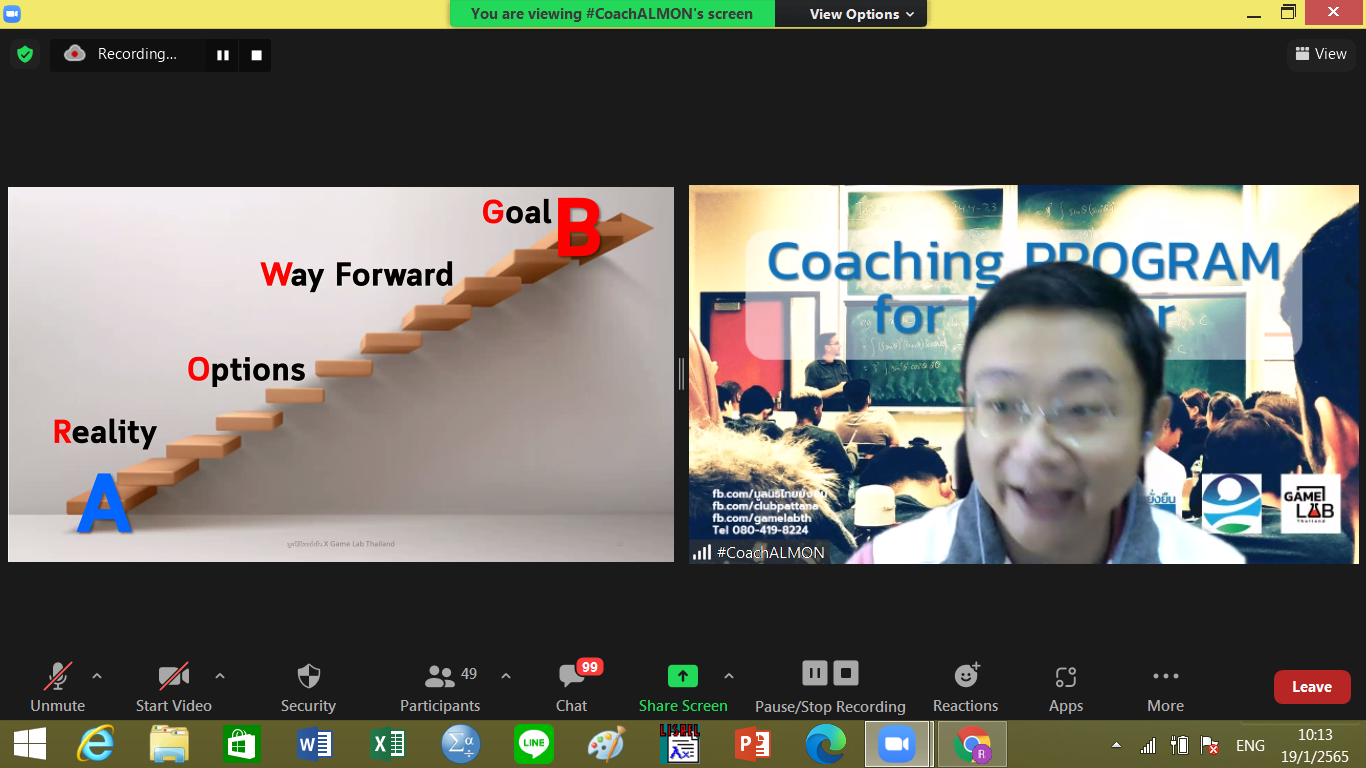Unmute the microphone
Viewport: 1366px width, 768px height.
57,687
